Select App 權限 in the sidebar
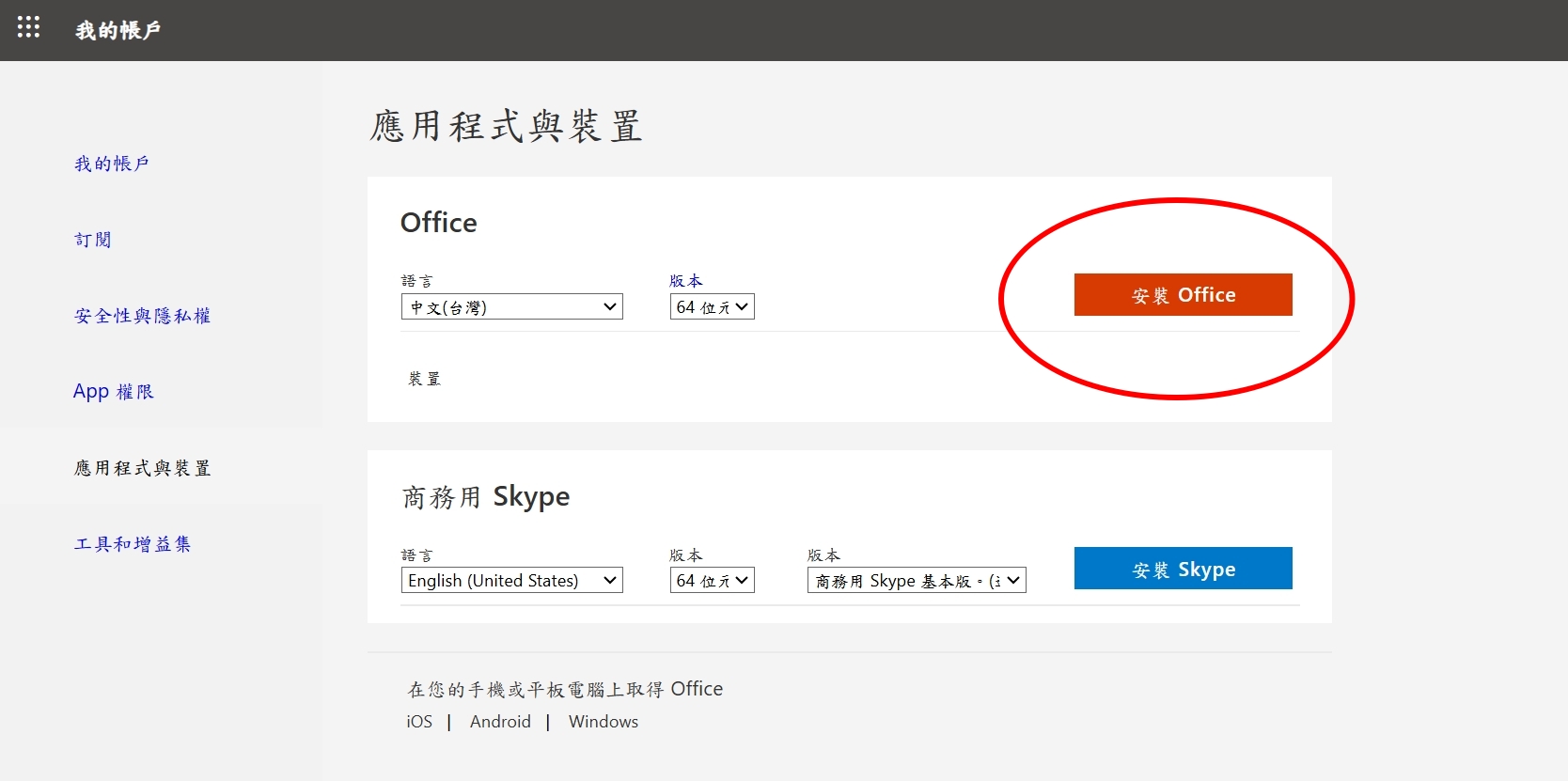This screenshot has height=781, width=1568. coord(114,391)
